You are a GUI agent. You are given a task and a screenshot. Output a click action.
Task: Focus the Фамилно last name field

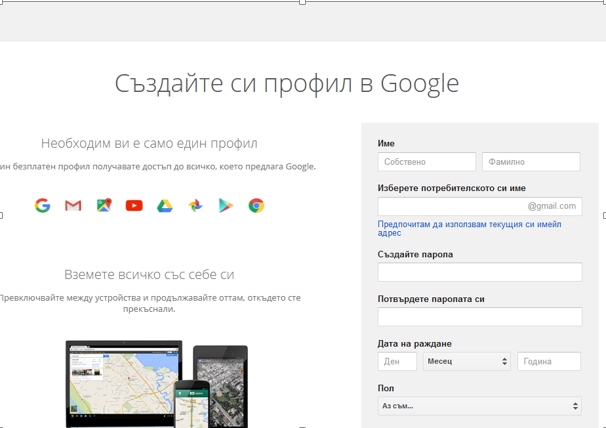[x=531, y=162]
